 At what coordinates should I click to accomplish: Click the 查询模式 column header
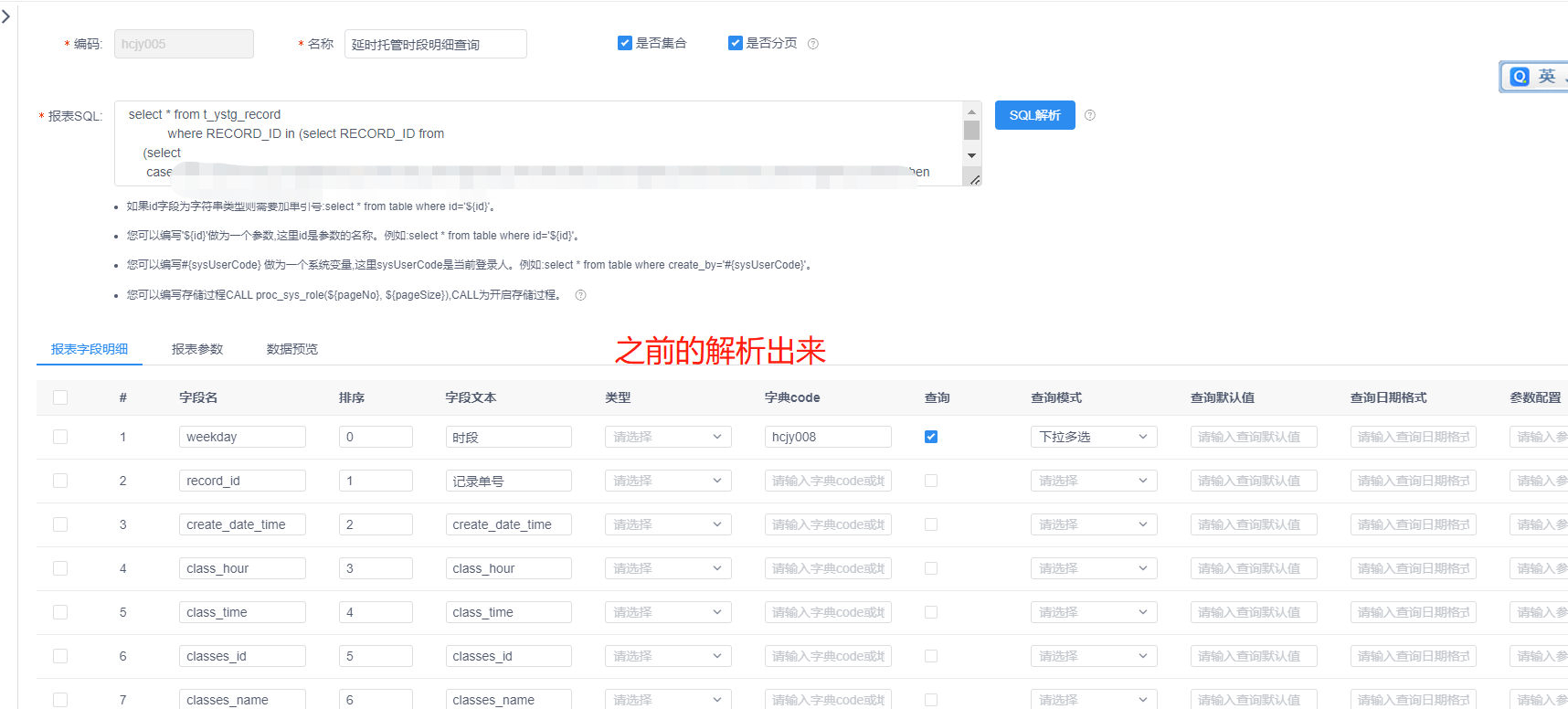coord(1056,397)
